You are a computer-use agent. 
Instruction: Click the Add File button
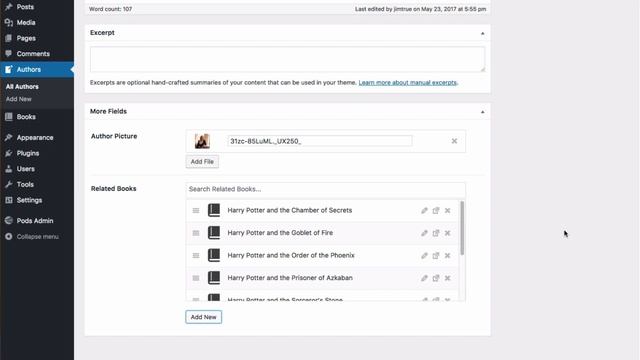(x=202, y=162)
